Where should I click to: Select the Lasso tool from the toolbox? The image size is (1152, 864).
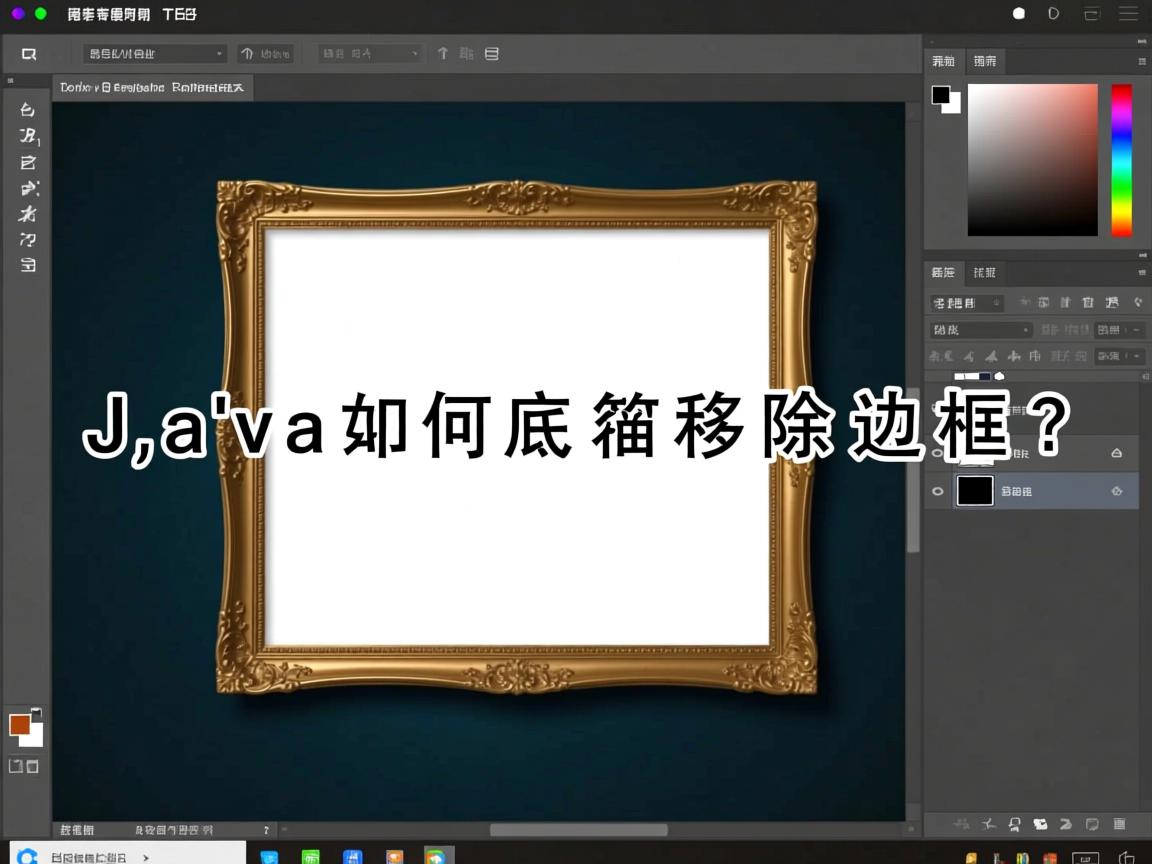point(25,137)
